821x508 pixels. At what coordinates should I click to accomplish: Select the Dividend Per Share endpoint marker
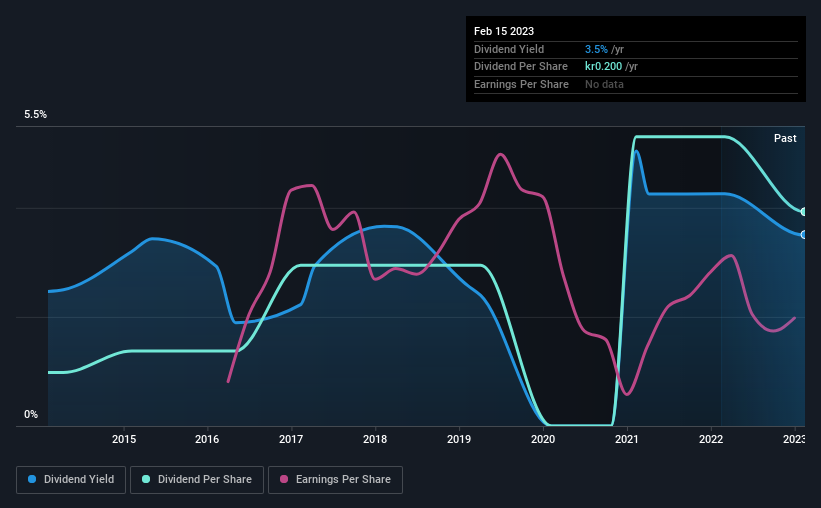click(804, 212)
